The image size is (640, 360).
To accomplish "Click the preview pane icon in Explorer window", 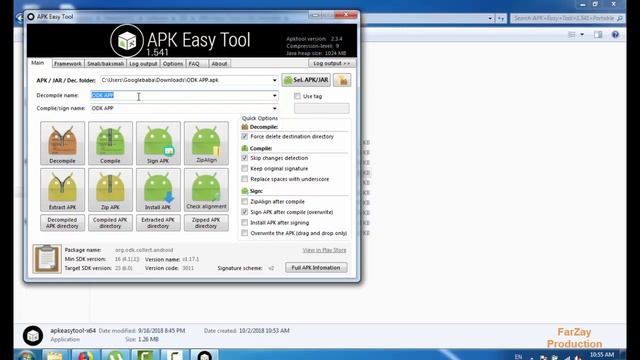I will coord(598,35).
